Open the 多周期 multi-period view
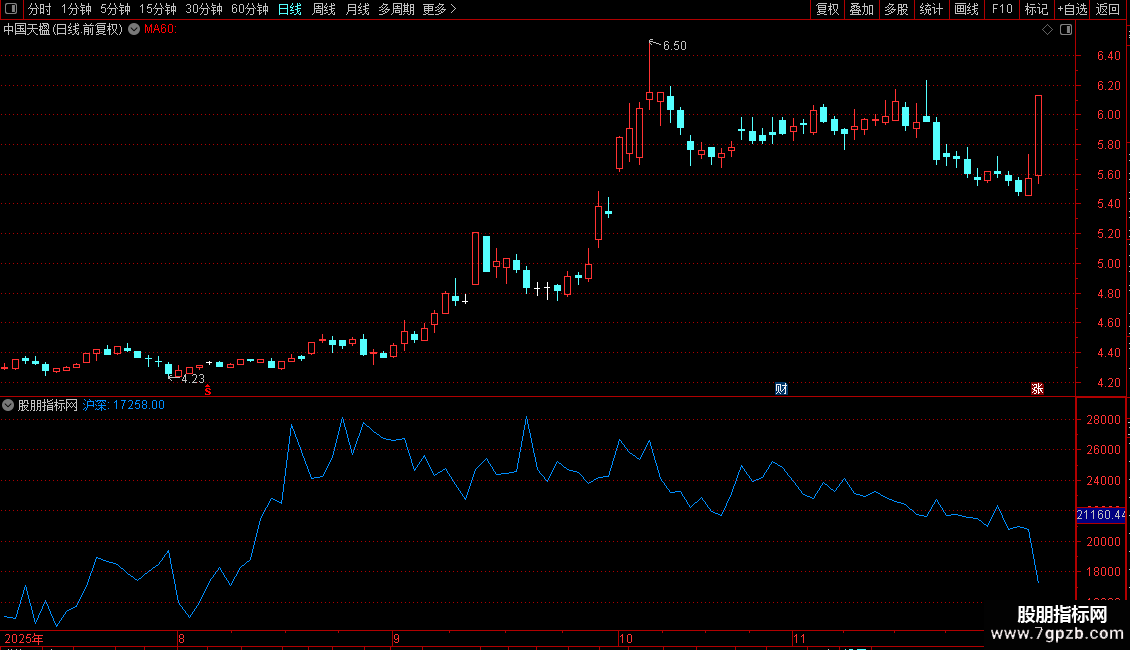 pyautogui.click(x=396, y=9)
